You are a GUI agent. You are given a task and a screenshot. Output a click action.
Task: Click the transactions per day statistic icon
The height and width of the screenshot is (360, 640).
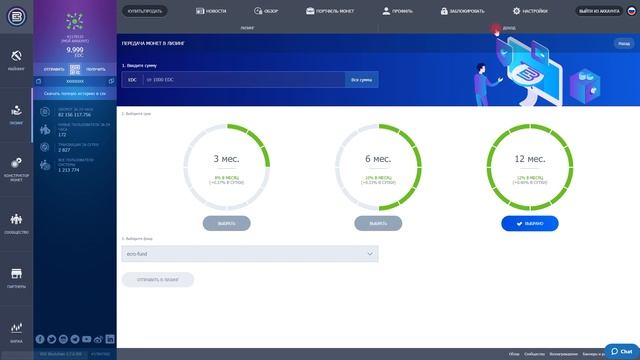[45, 147]
